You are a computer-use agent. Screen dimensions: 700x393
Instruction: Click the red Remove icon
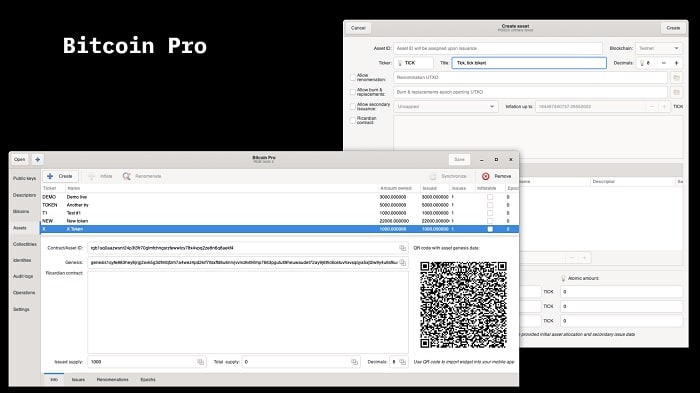click(x=486, y=176)
